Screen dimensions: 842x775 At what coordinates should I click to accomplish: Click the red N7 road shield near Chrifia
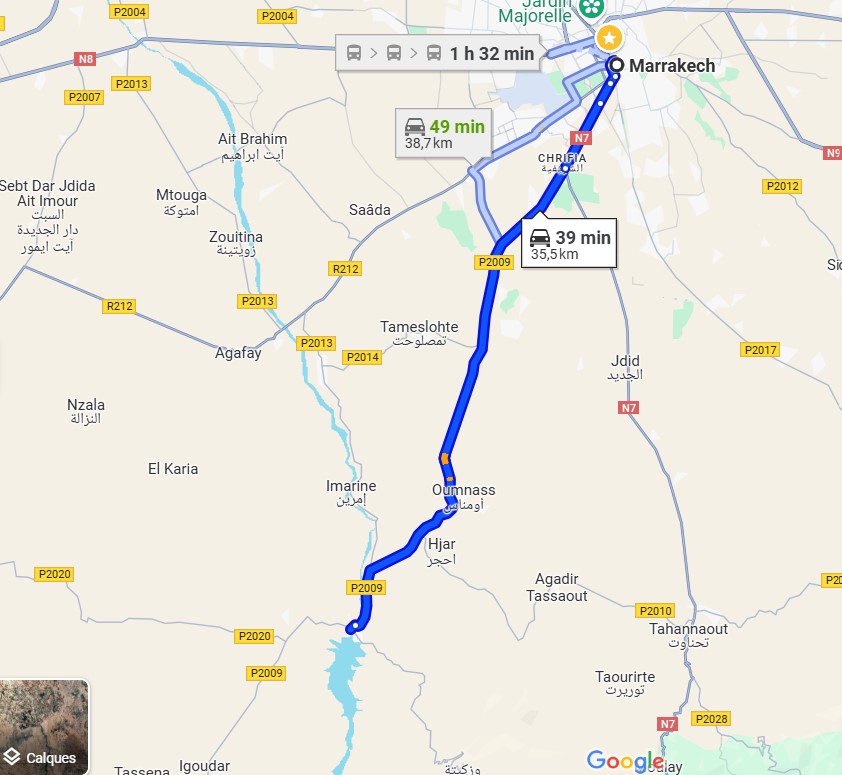[582, 138]
